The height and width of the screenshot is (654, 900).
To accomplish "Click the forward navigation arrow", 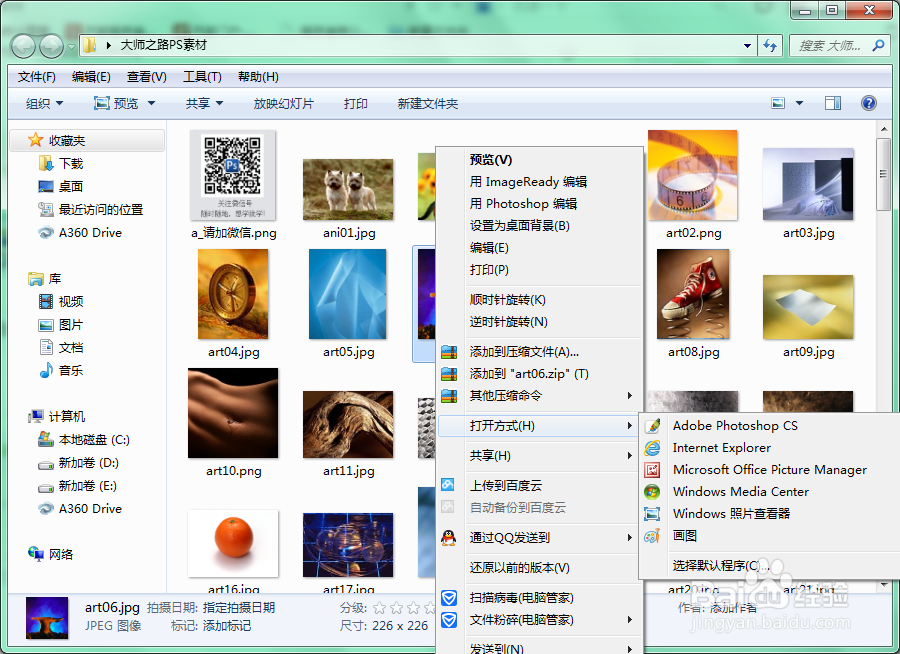I will point(51,46).
